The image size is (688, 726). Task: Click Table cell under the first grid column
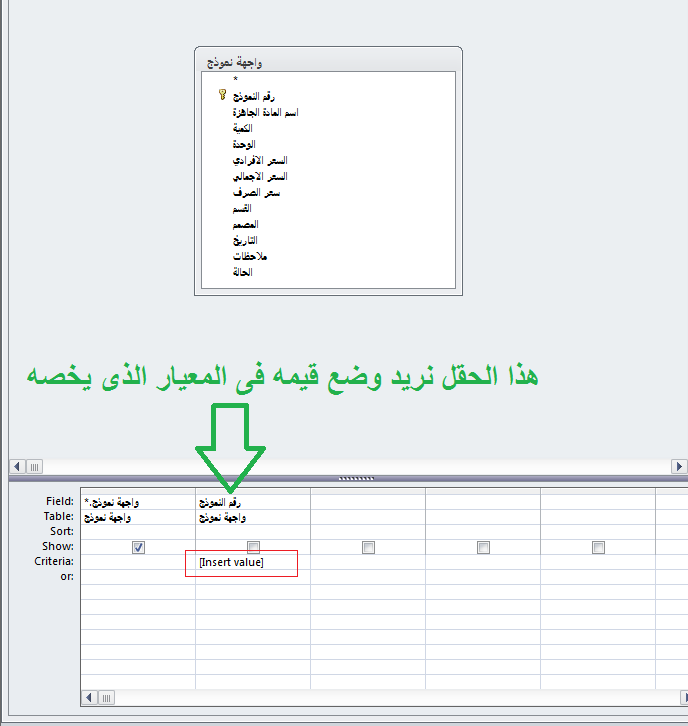pyautogui.click(x=138, y=517)
